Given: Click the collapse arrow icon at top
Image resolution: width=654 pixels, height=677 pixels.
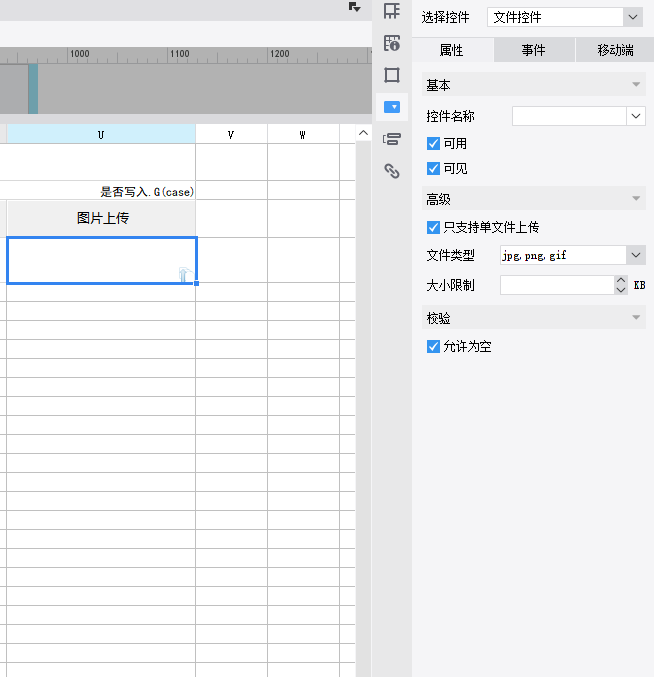Looking at the screenshot, I should (x=354, y=7).
